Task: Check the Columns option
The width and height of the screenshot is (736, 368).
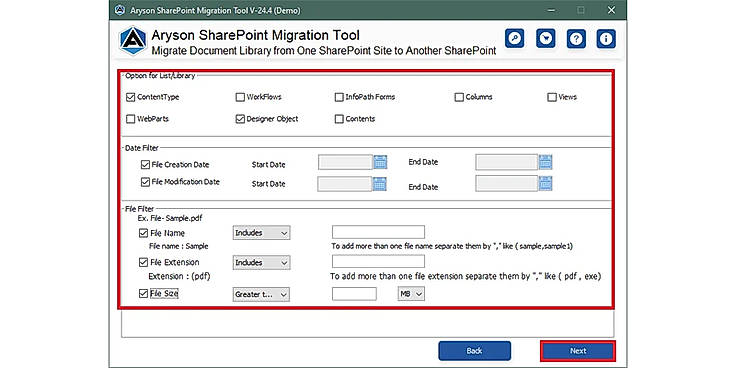Action: 459,97
